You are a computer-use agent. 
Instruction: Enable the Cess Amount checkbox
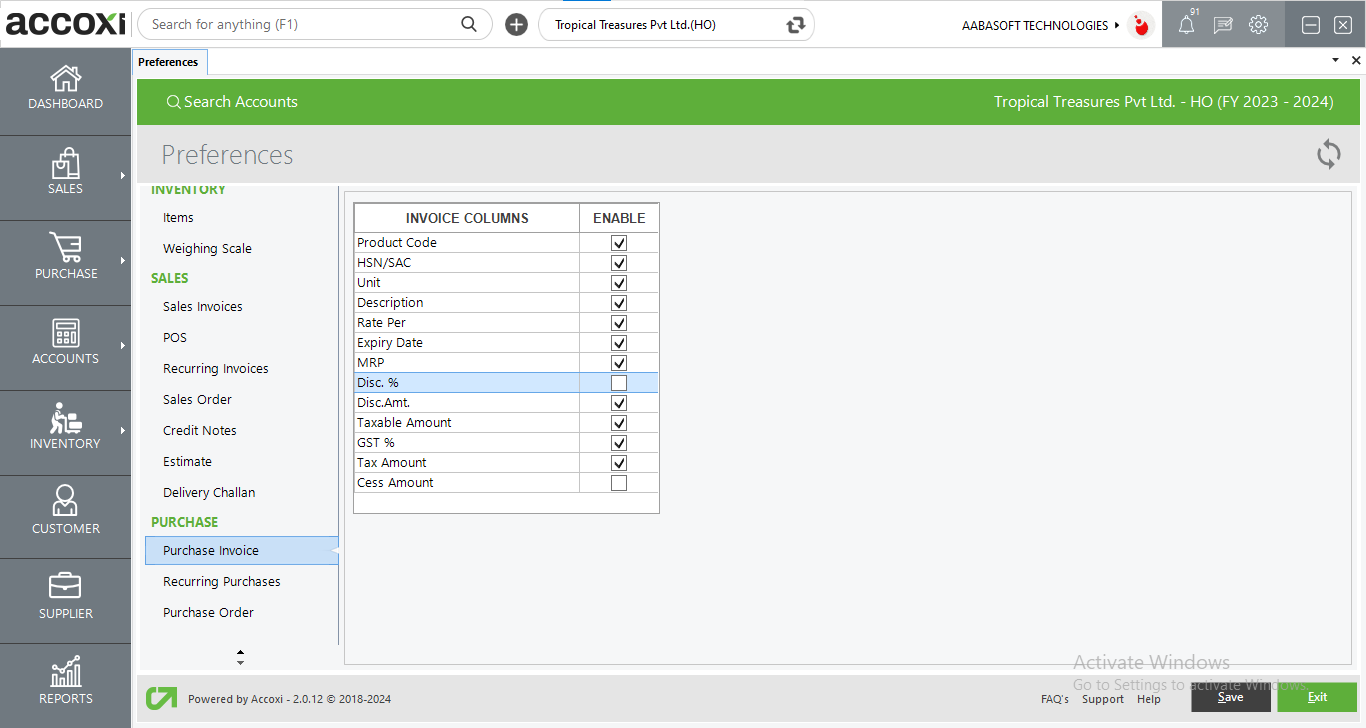tap(619, 483)
